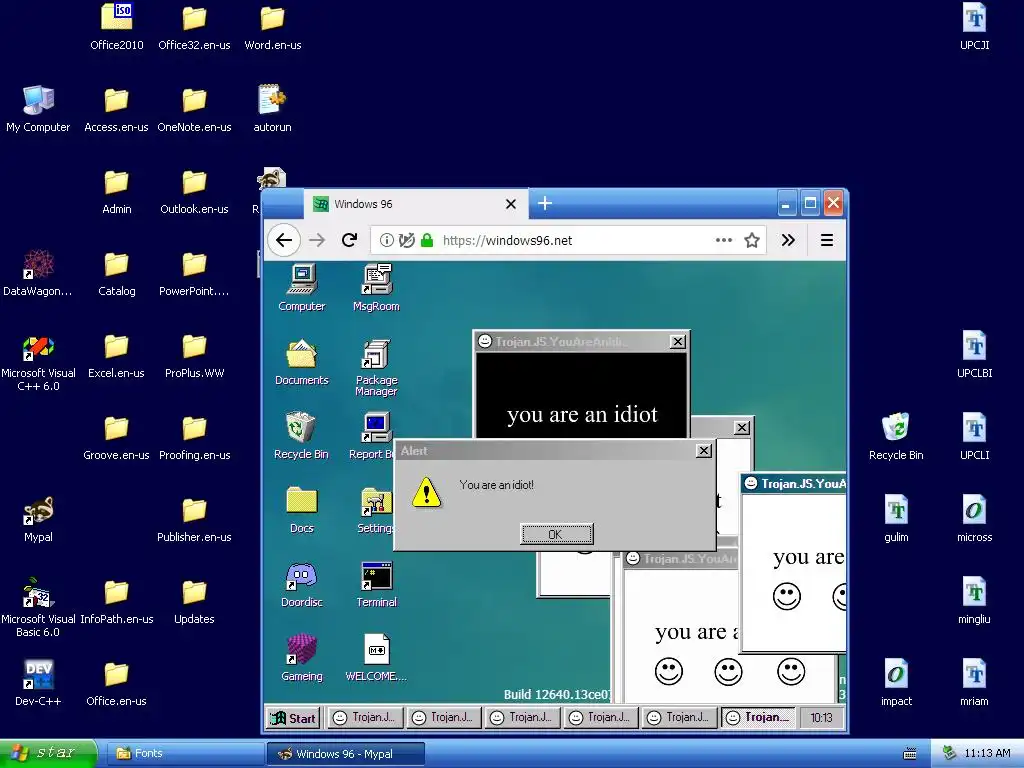The image size is (1024, 768).
Task: Click the 10:13 clock in Windows 96
Action: (822, 718)
